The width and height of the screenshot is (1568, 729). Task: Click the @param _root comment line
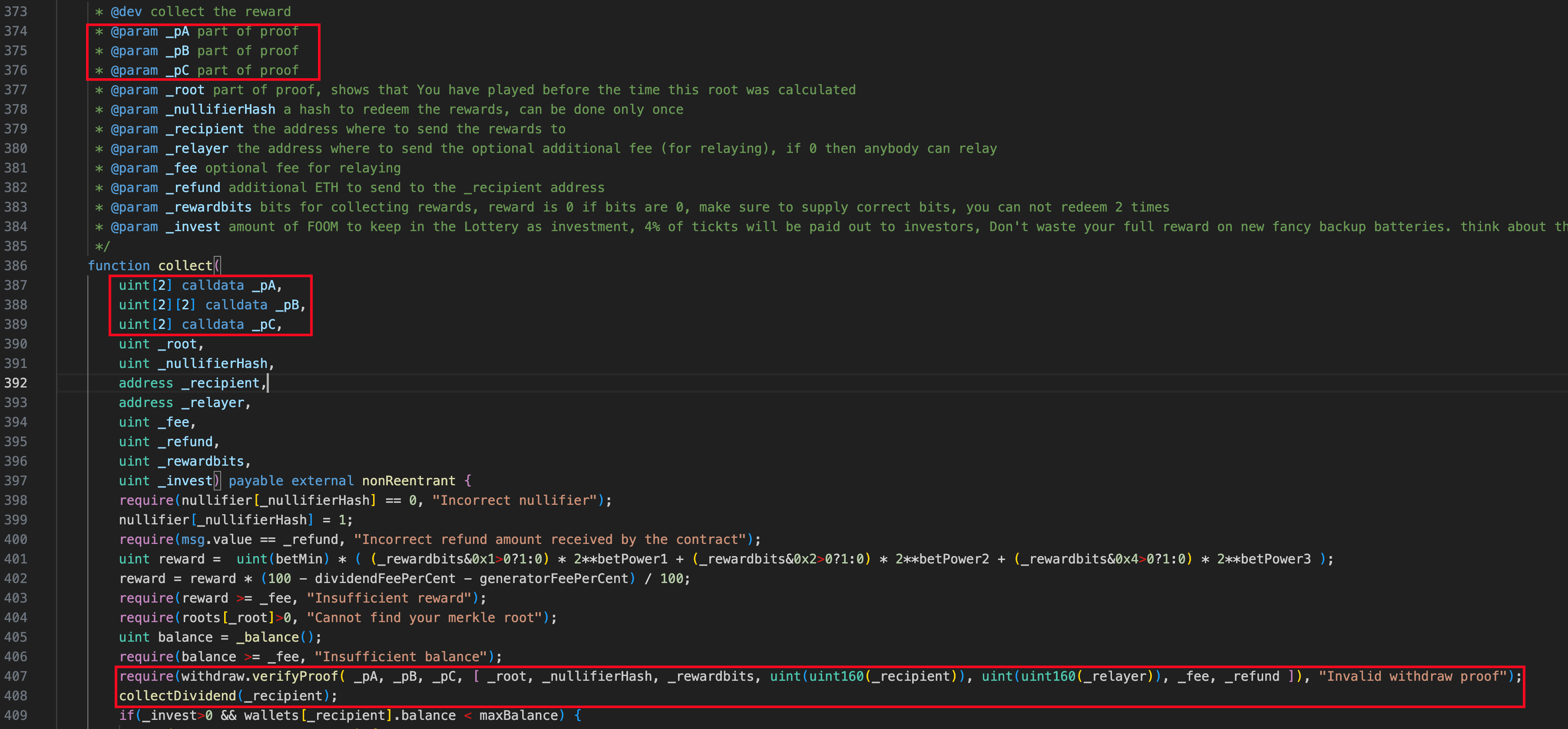coord(475,90)
